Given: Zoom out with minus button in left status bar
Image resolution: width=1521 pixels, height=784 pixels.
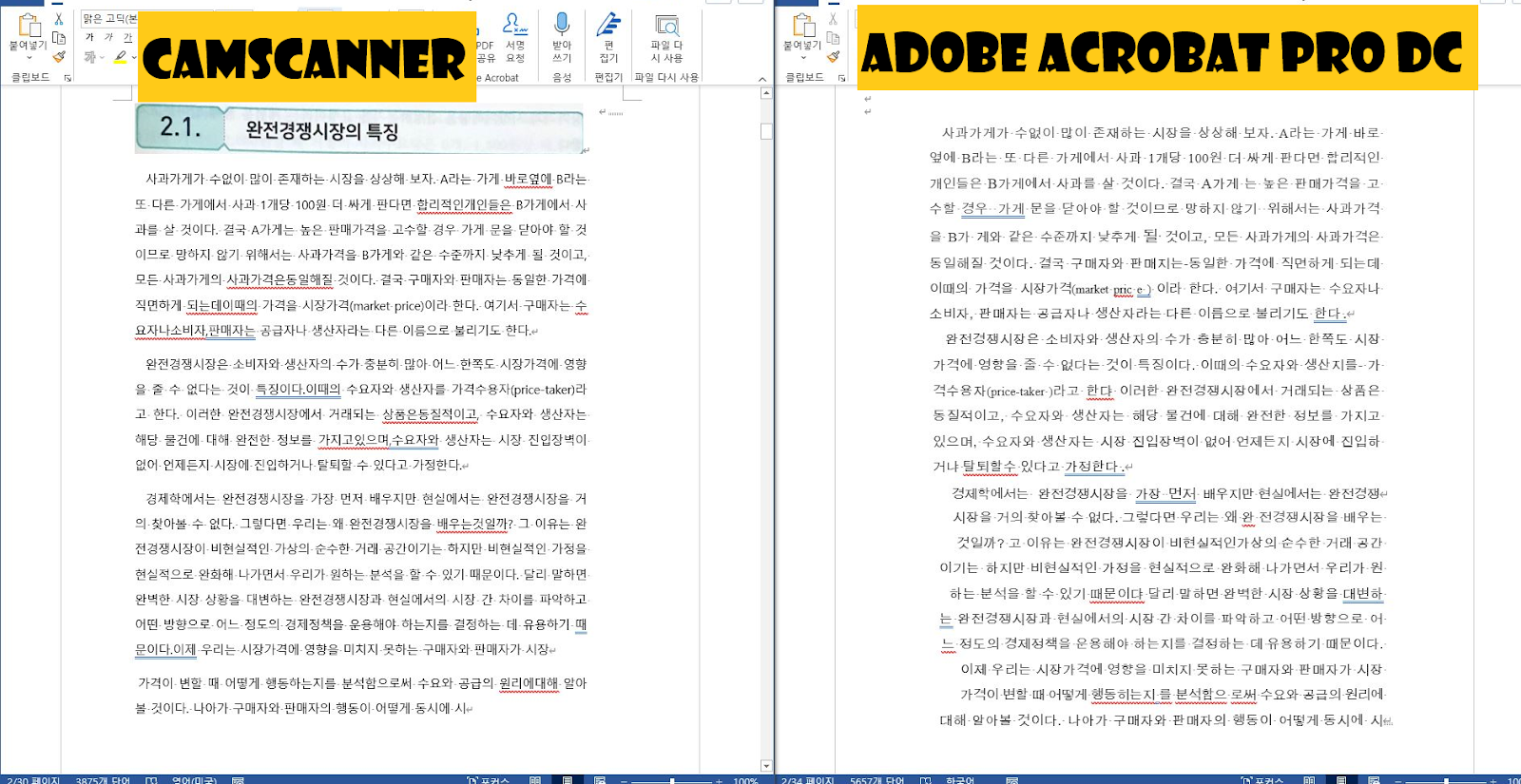Looking at the screenshot, I should [x=624, y=780].
